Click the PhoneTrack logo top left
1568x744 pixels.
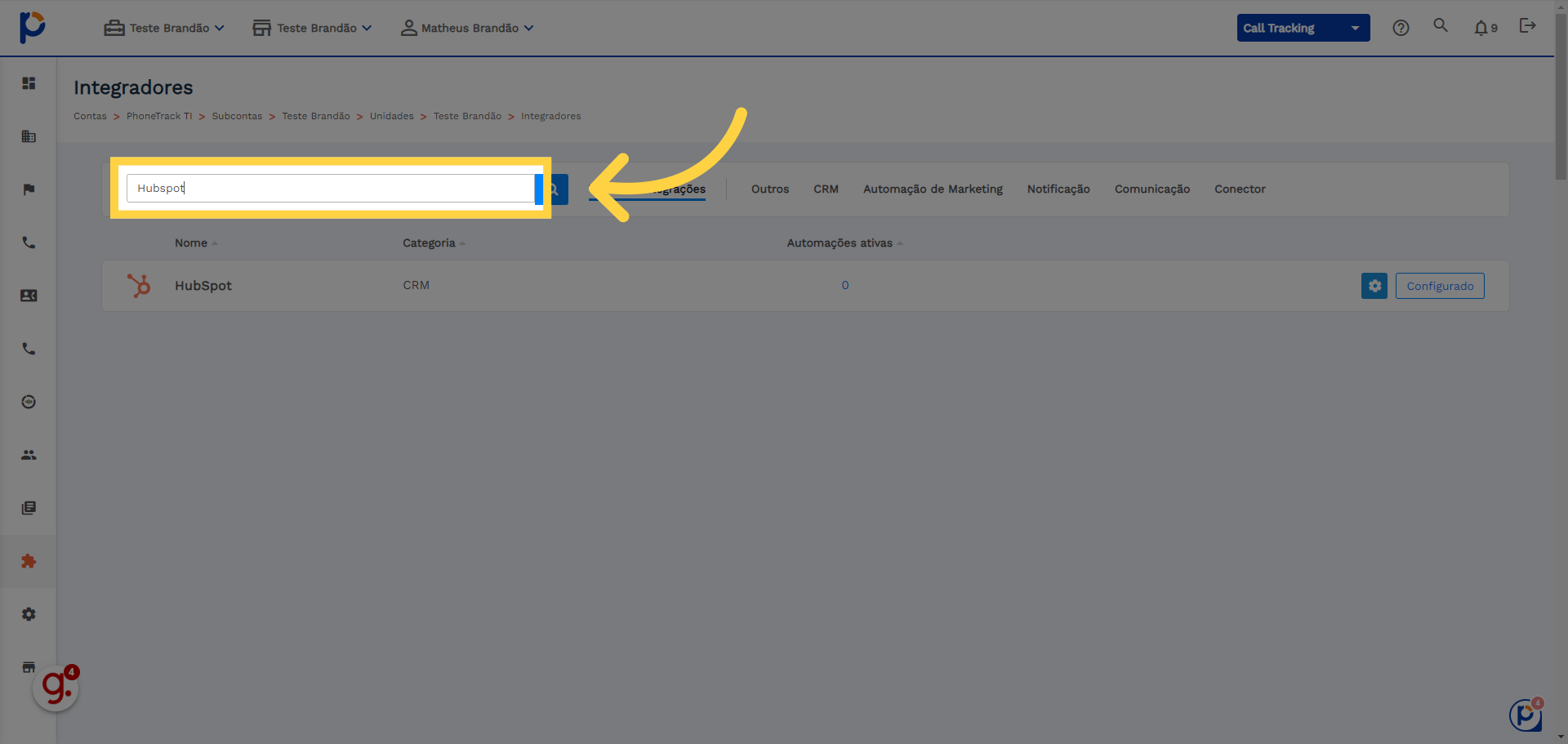click(32, 27)
